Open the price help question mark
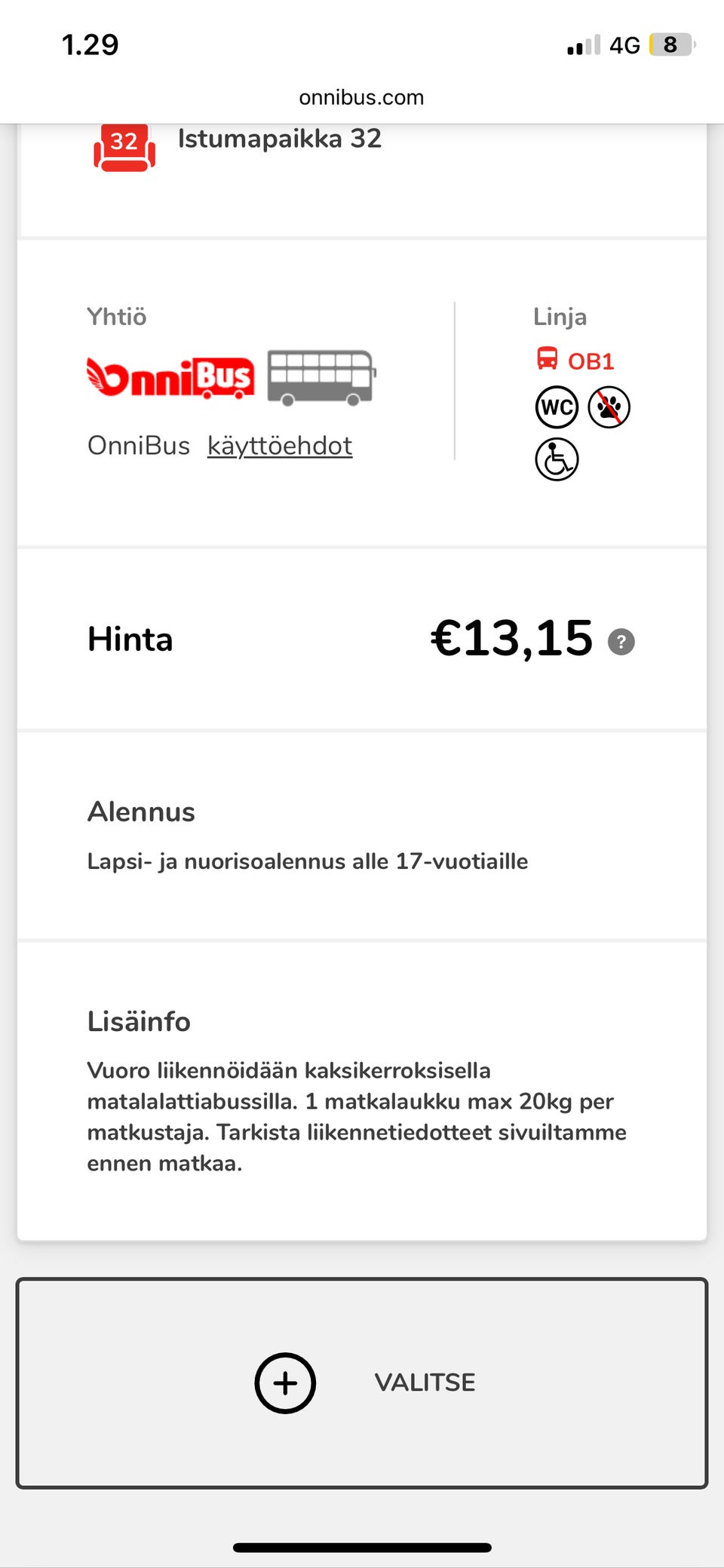The height and width of the screenshot is (1568, 724). [x=621, y=642]
